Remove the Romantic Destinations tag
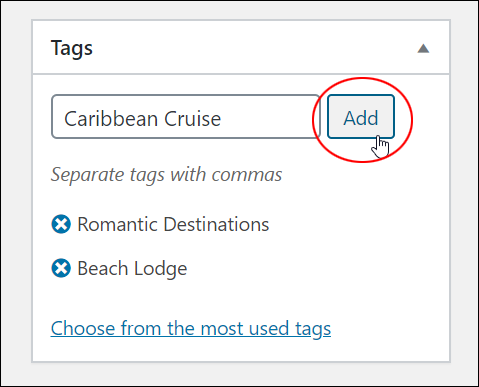The width and height of the screenshot is (479, 387). pos(61,224)
